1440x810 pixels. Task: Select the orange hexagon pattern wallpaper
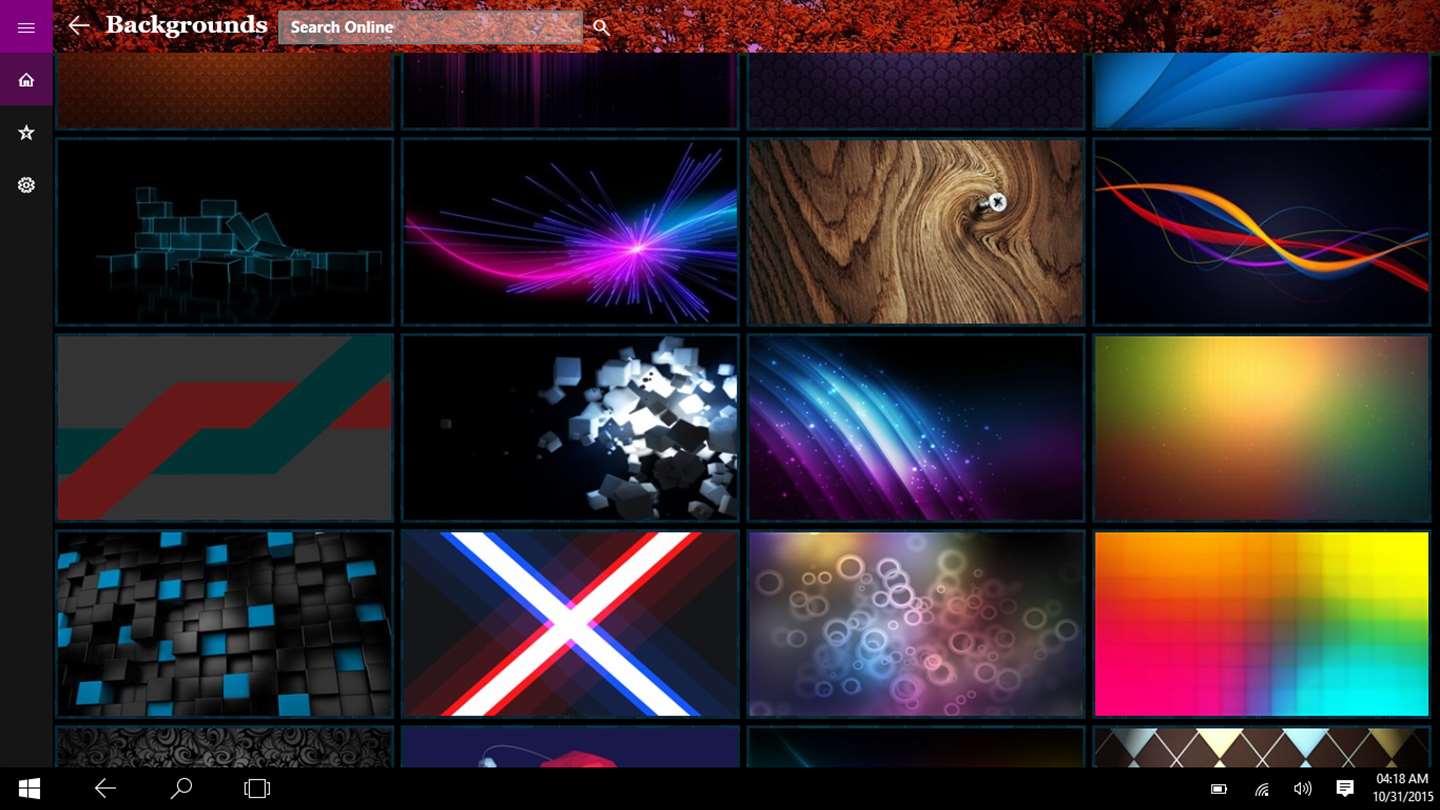coord(225,91)
